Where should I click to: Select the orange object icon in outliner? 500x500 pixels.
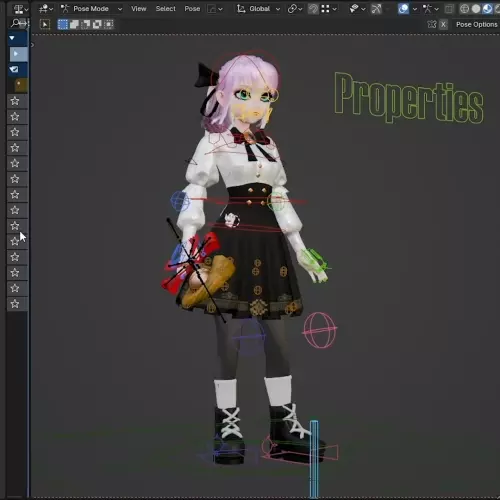tap(21, 85)
